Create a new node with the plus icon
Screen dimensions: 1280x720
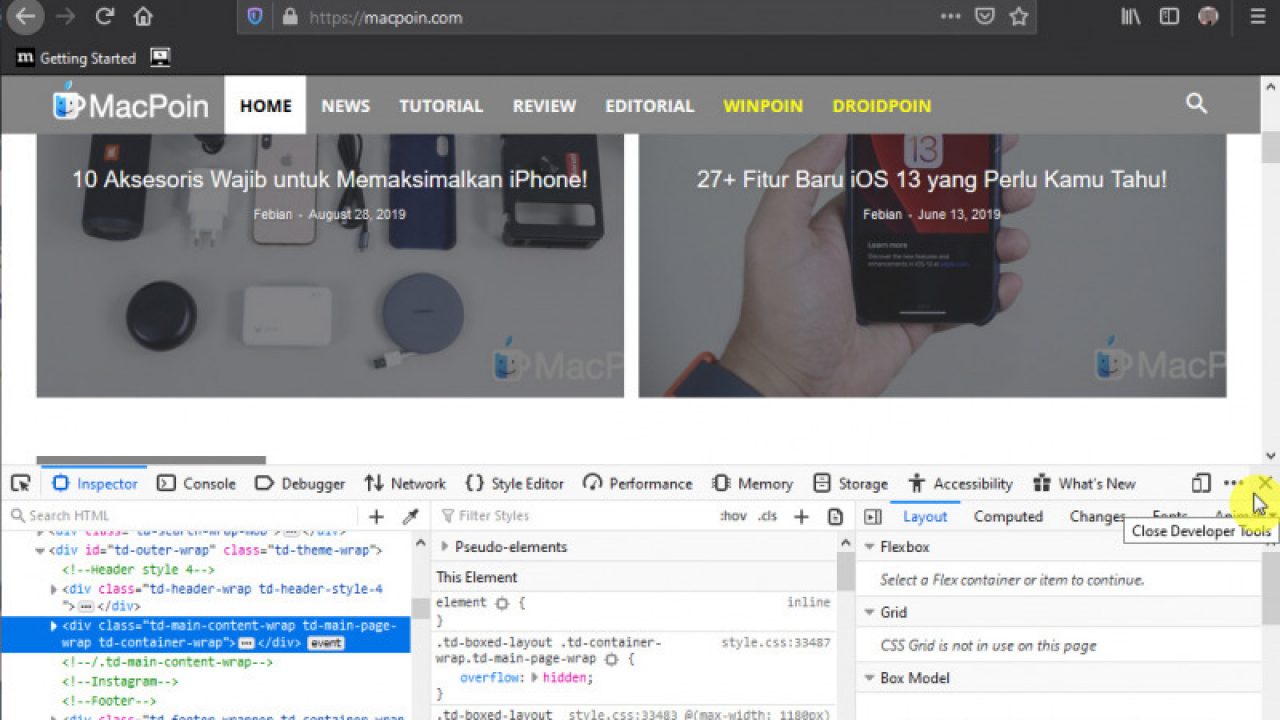point(376,516)
